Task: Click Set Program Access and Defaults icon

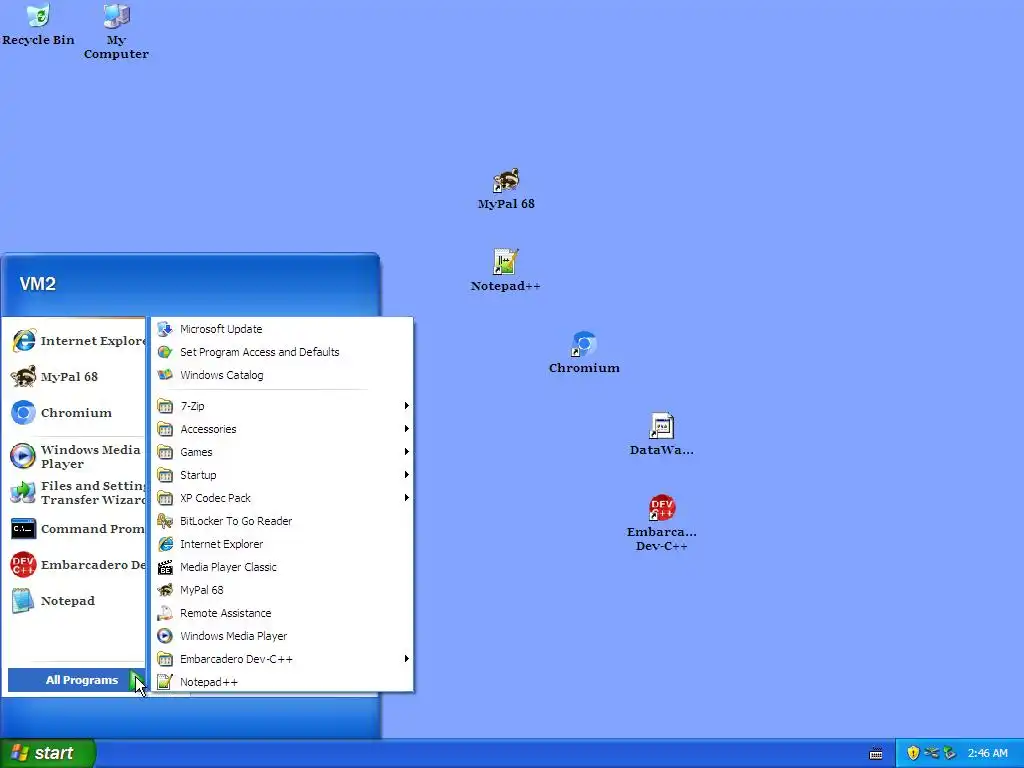Action: click(x=165, y=352)
